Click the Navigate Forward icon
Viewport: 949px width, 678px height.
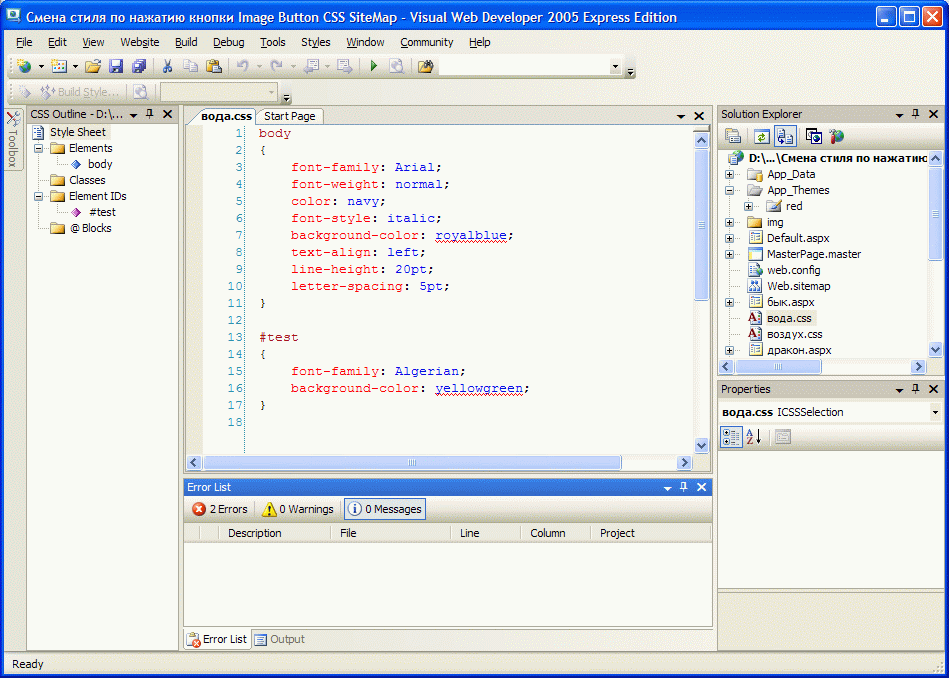(344, 66)
